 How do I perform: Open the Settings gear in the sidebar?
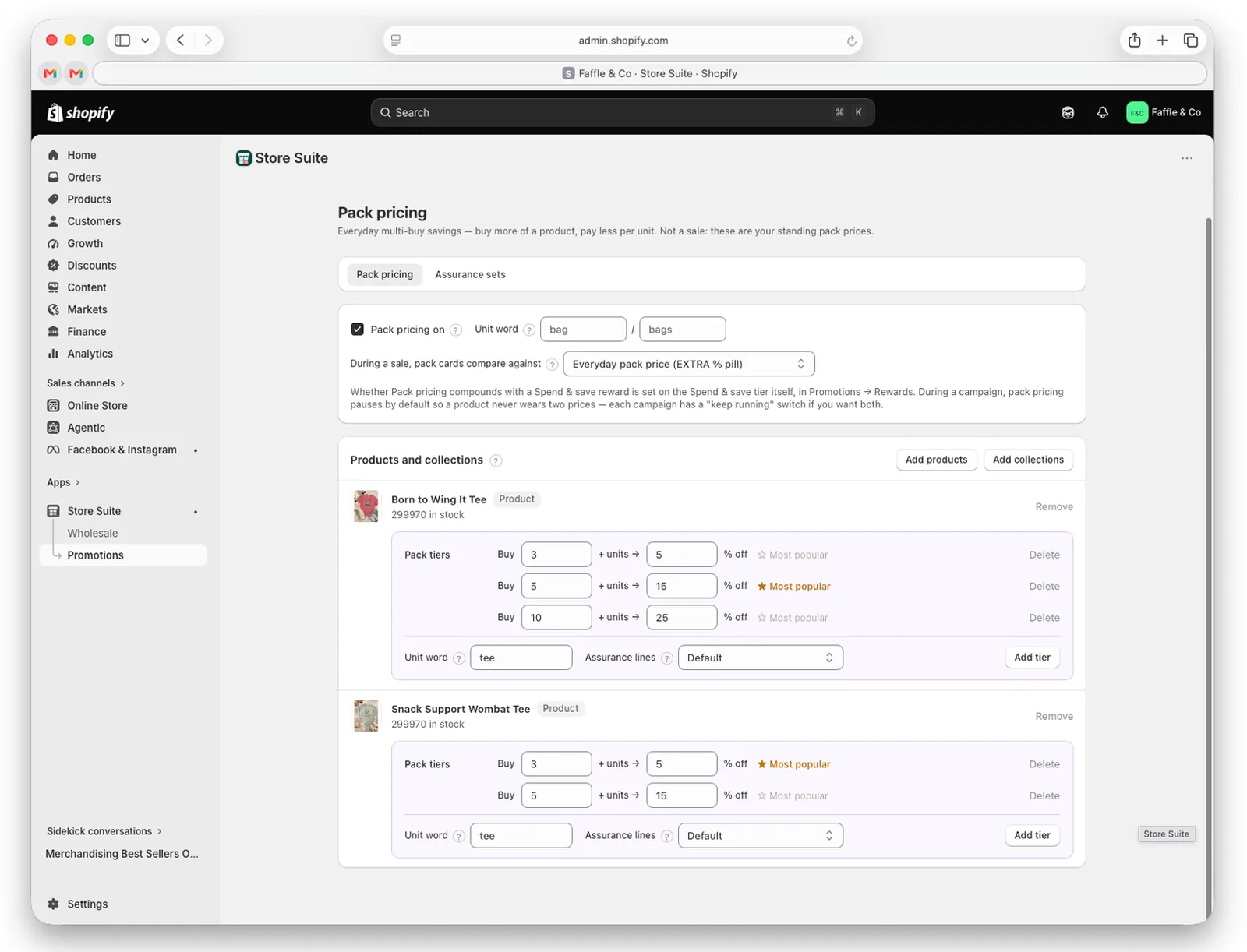tap(53, 904)
